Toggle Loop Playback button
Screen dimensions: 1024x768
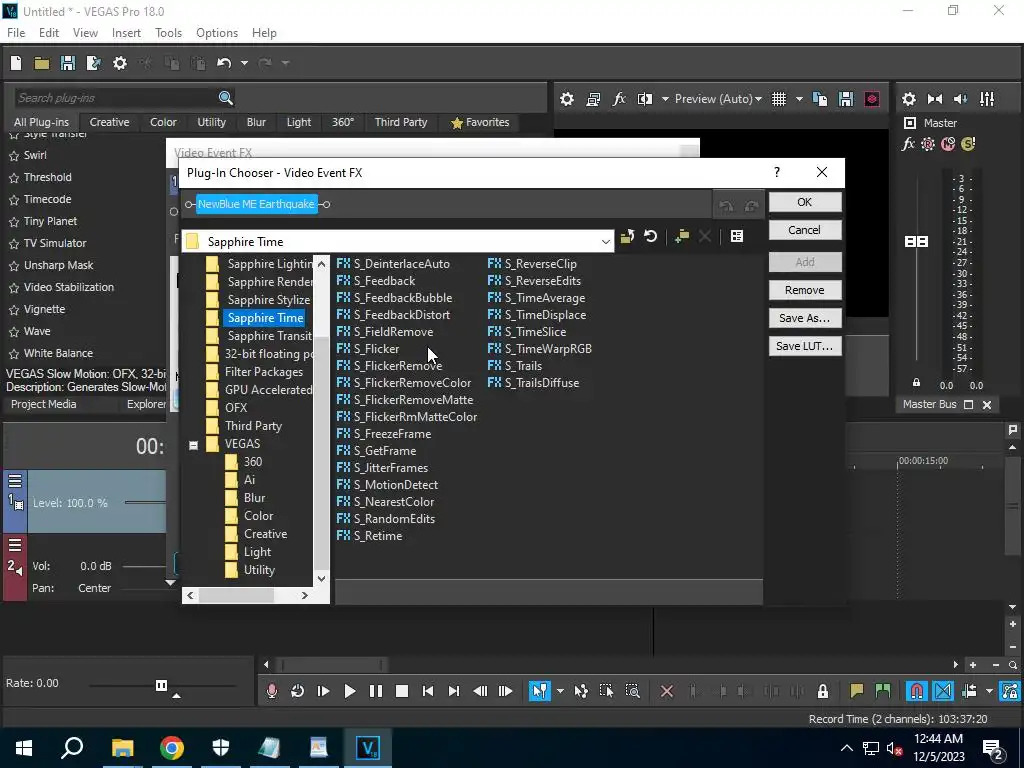[x=297, y=691]
